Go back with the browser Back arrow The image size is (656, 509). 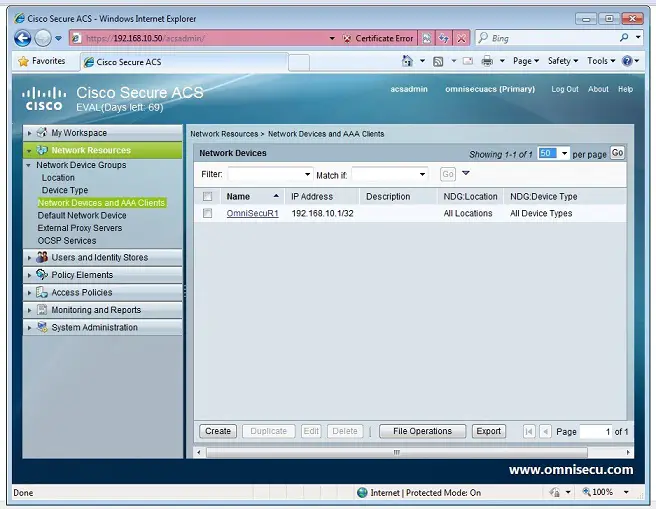pos(23,38)
